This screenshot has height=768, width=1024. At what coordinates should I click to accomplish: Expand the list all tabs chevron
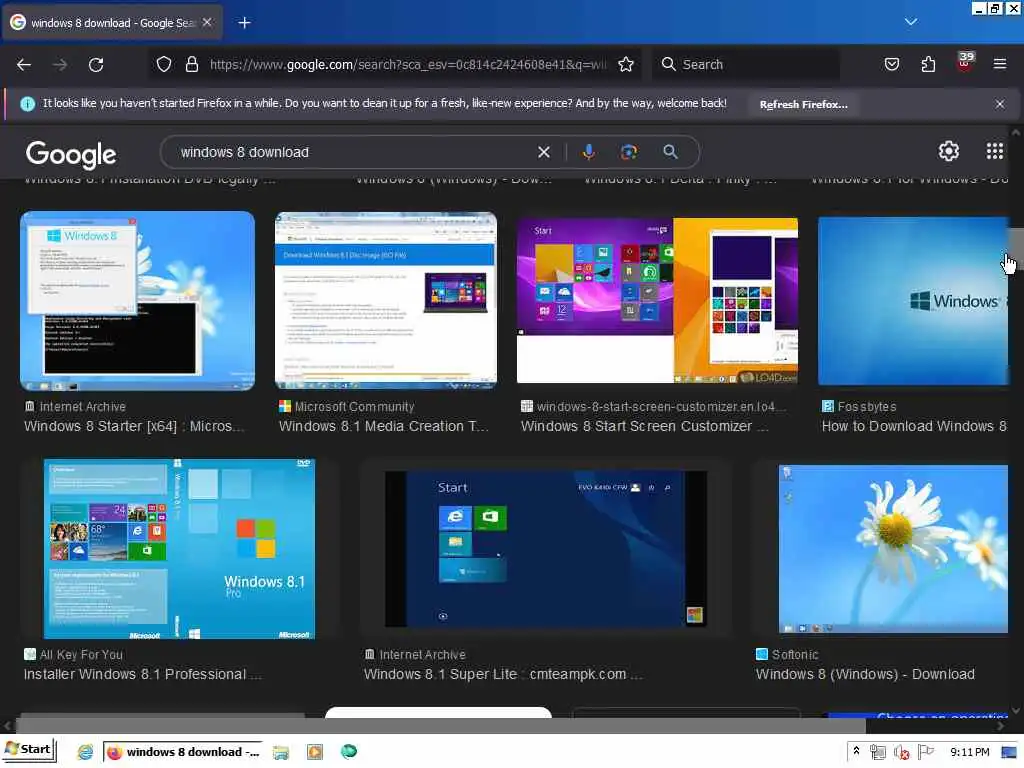click(910, 22)
